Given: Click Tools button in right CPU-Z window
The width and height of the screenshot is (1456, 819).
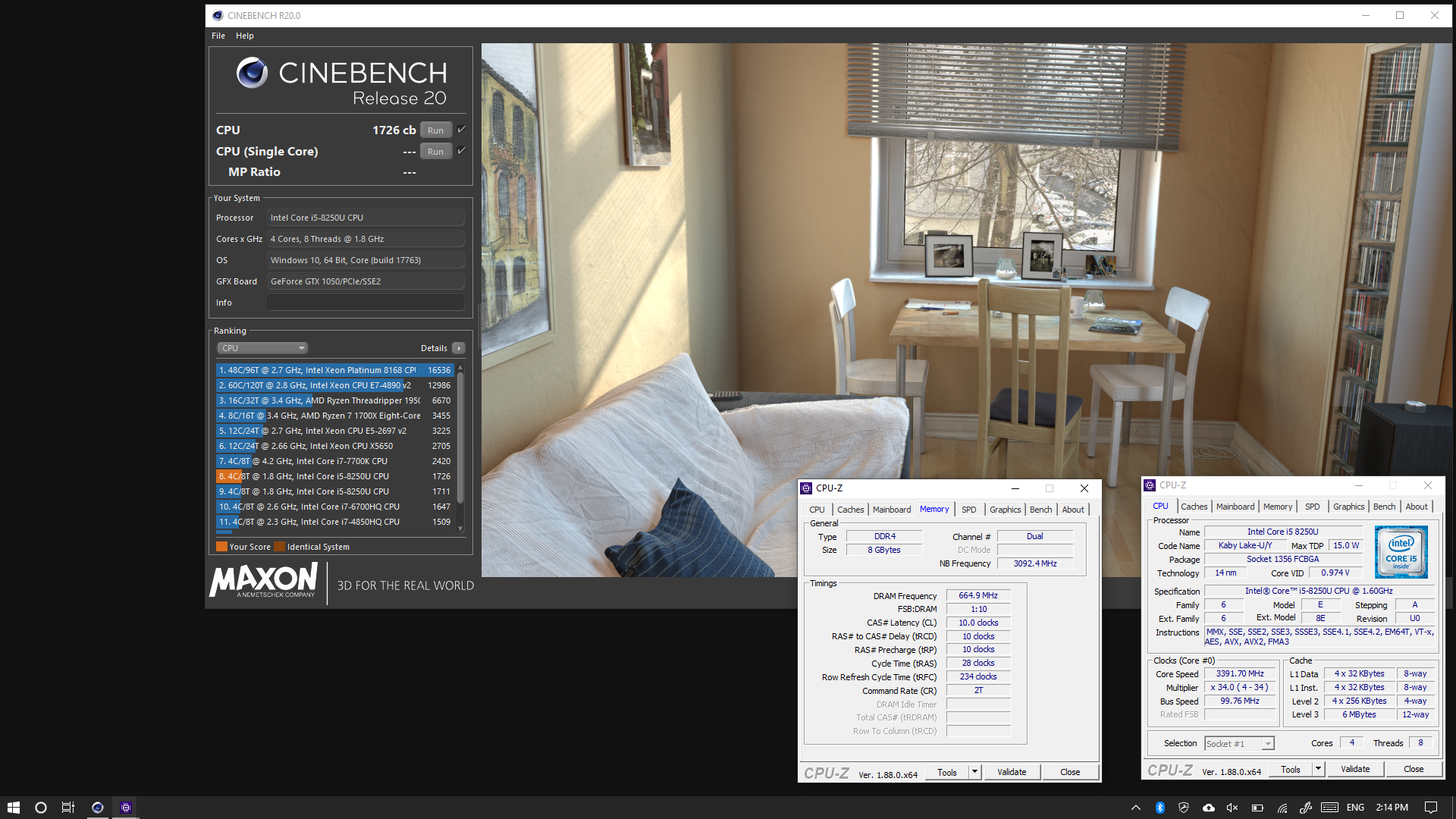Looking at the screenshot, I should point(1291,769).
